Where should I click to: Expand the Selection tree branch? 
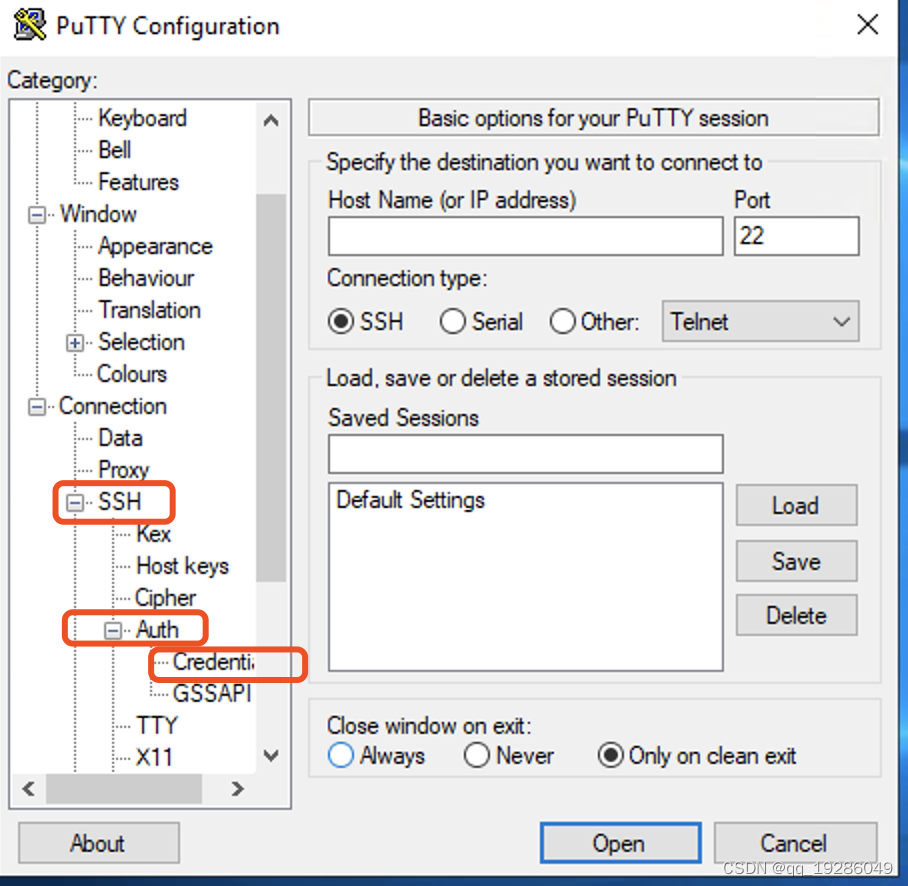pyautogui.click(x=75, y=342)
